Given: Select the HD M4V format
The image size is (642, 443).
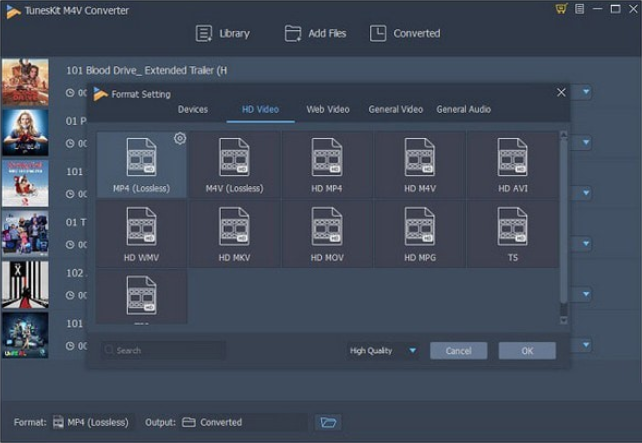Looking at the screenshot, I should tap(420, 165).
